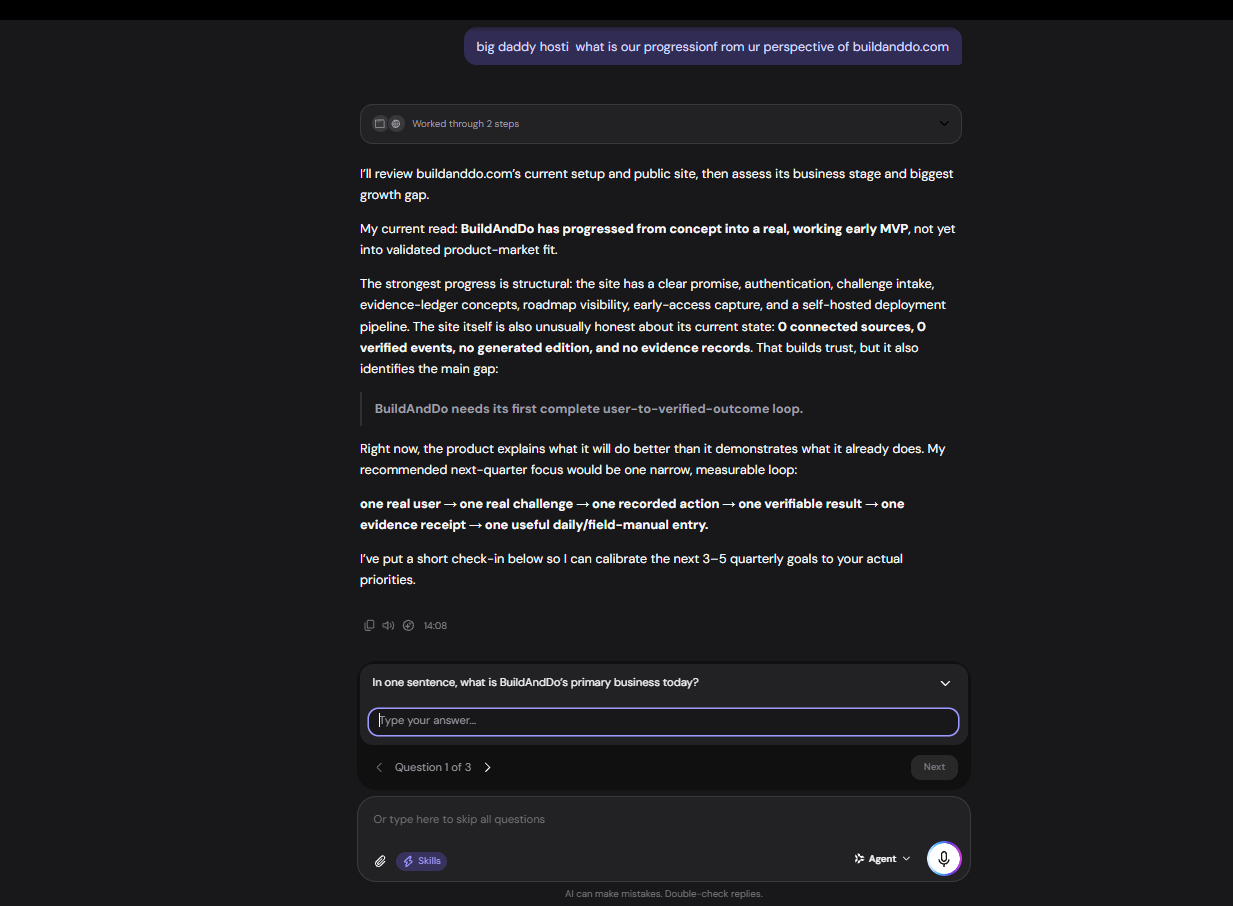Expand the 'Worked through 2 steps' section

tap(661, 124)
